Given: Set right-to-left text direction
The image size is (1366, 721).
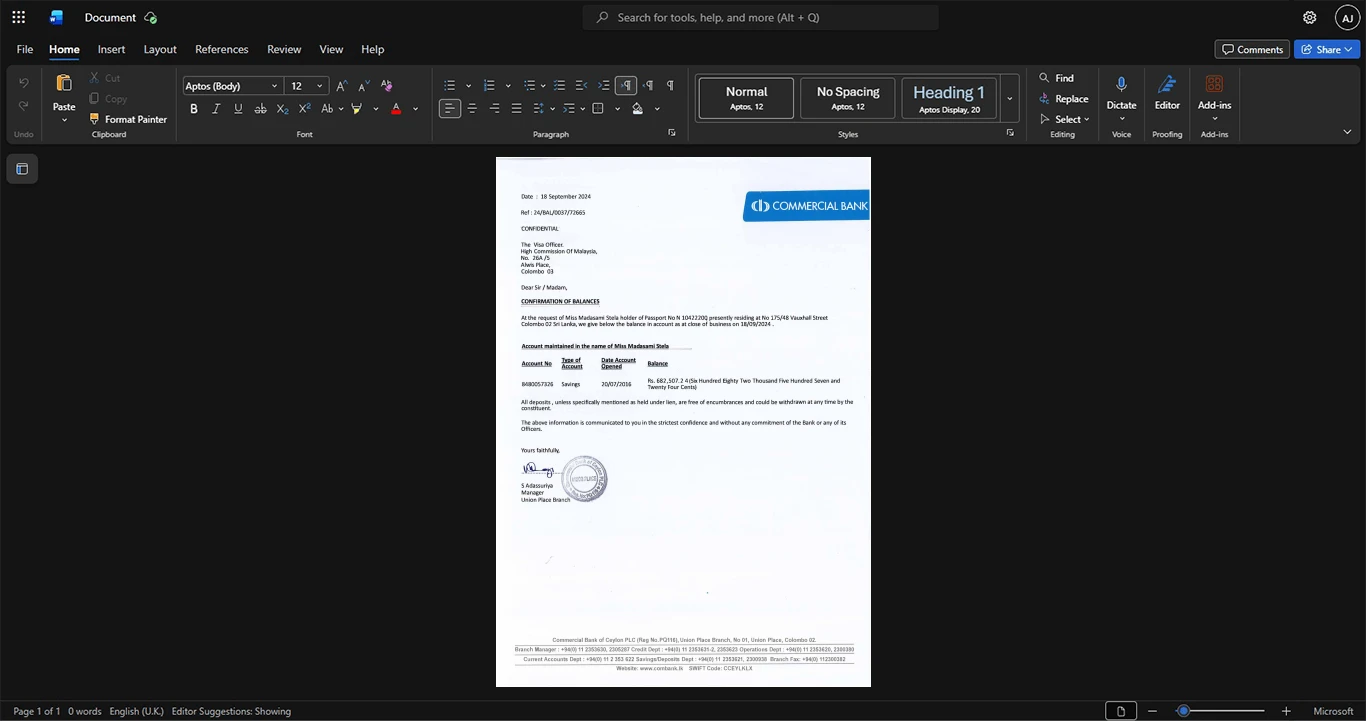Looking at the screenshot, I should tap(648, 86).
